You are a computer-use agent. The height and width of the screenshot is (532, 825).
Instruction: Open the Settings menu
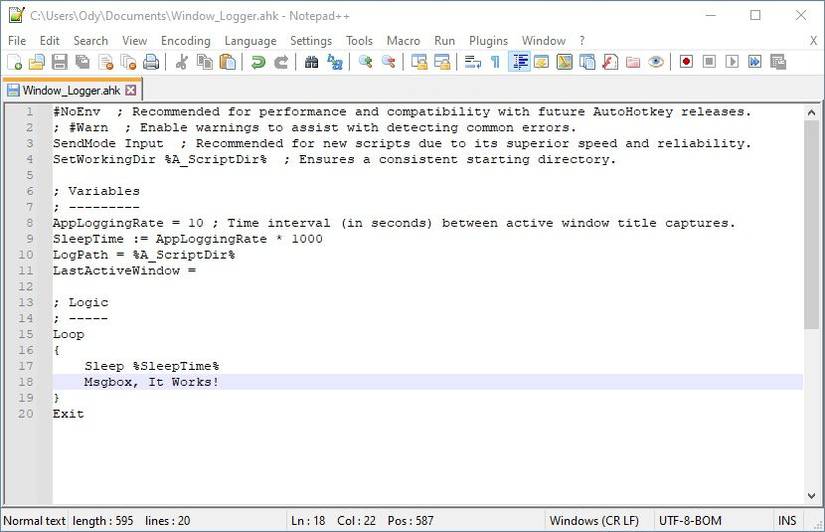click(311, 41)
